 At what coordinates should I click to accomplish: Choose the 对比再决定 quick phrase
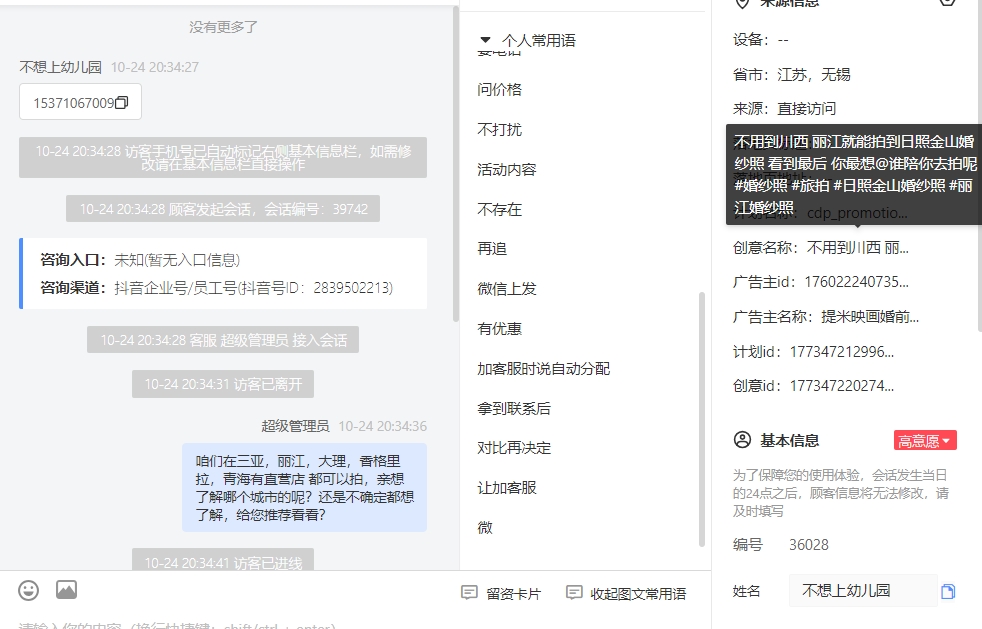coord(514,448)
